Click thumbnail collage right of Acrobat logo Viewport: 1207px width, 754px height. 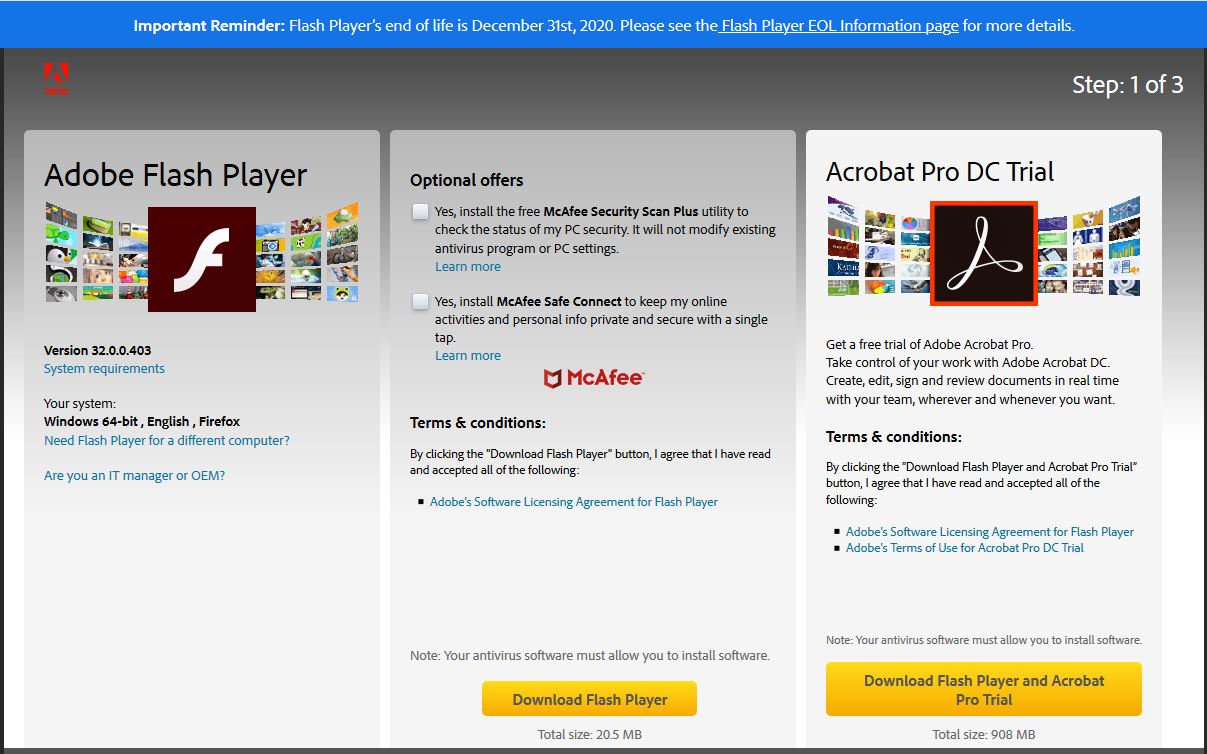1089,247
